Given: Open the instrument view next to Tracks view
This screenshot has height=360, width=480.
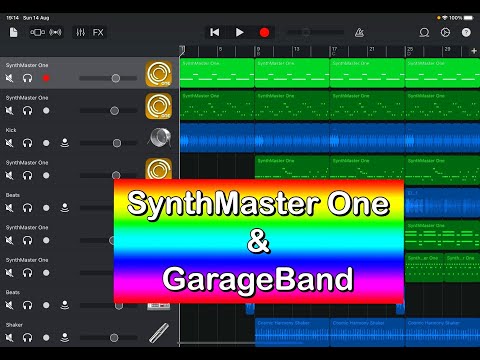Looking at the screenshot, I should pyautogui.click(x=55, y=33).
